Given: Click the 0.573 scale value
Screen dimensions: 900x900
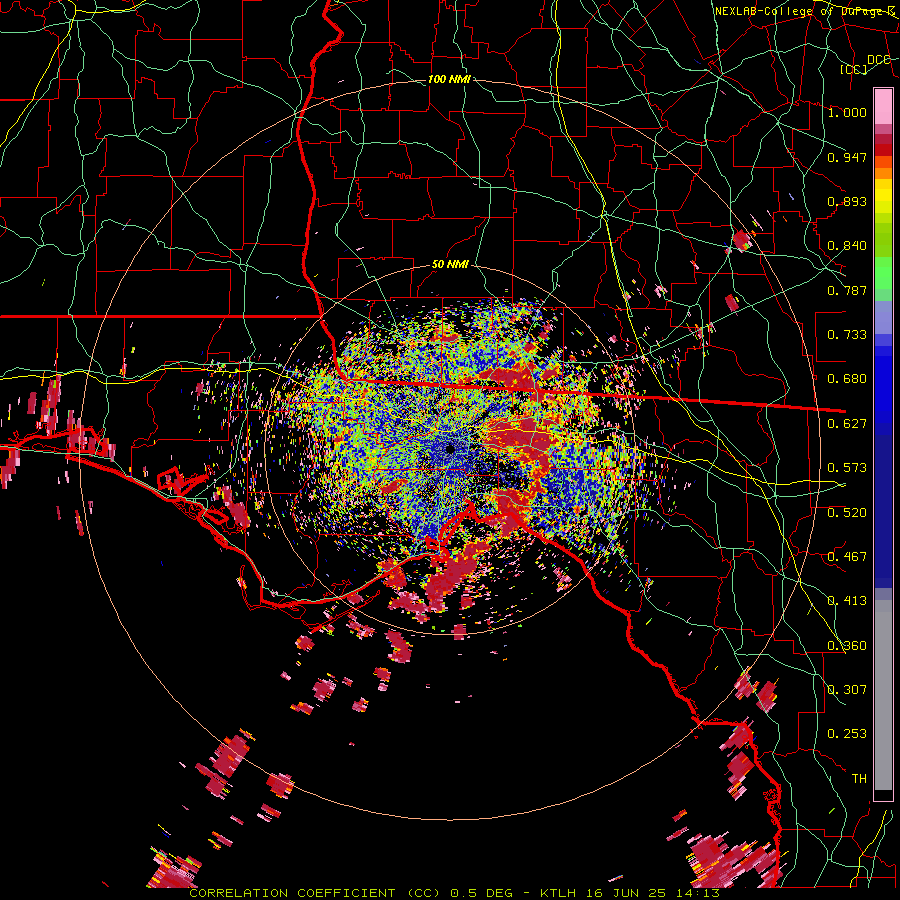Looking at the screenshot, I should pos(847,467).
